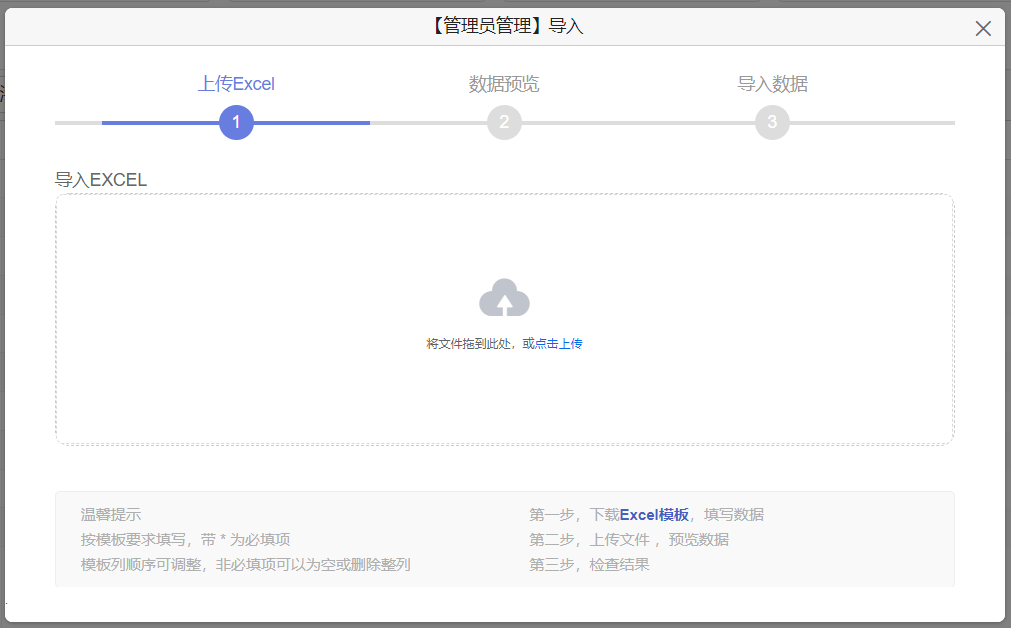
Task: Click the 按模板要求填写 hint line
Action: 186,540
